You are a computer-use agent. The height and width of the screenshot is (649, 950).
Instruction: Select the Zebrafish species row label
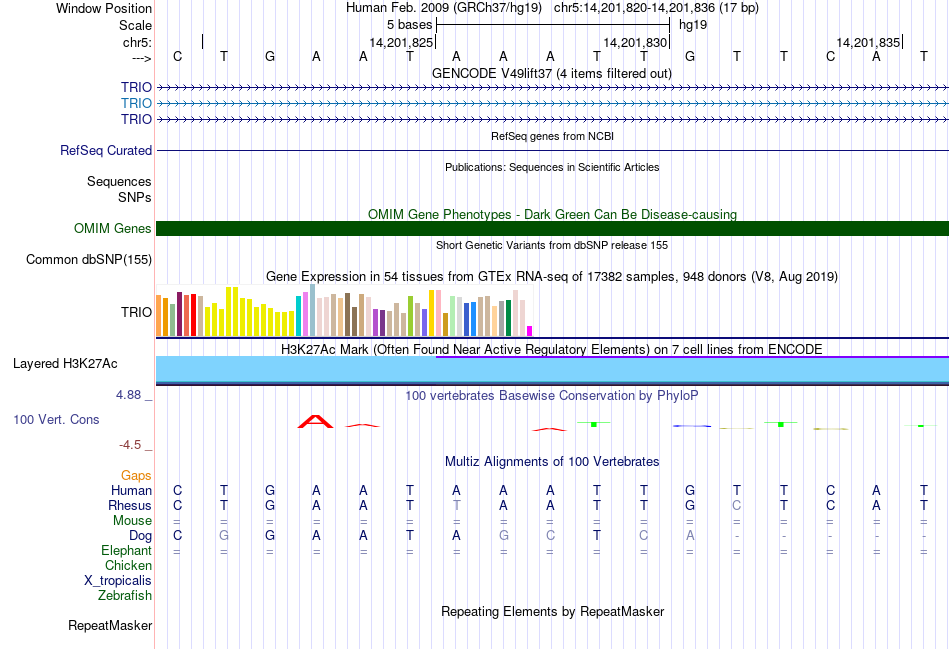pyautogui.click(x=125, y=596)
